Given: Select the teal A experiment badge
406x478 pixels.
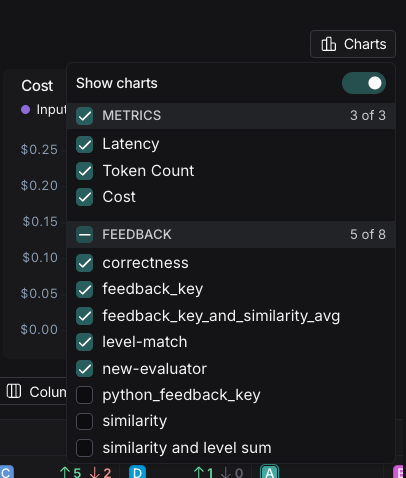Looking at the screenshot, I should click(269, 472).
